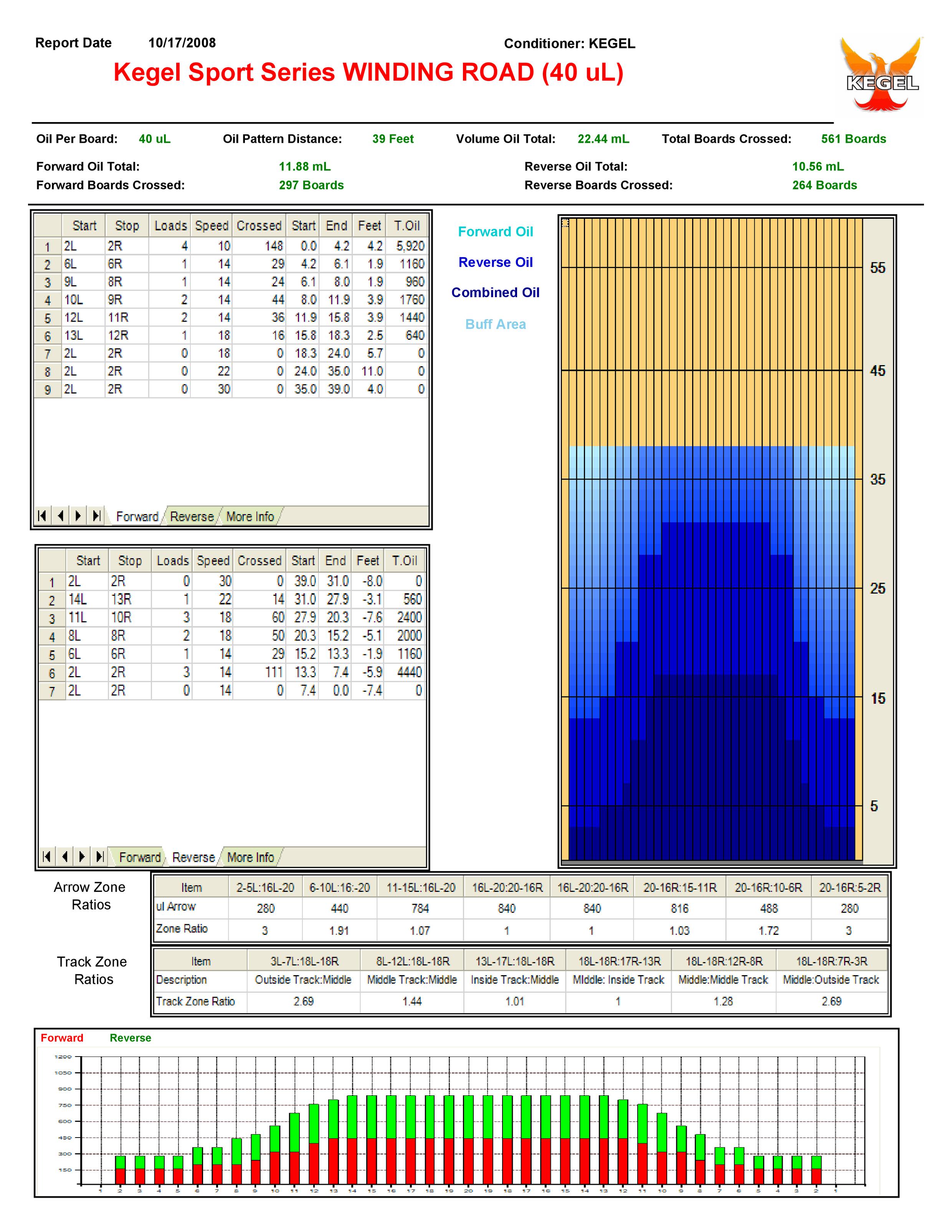Go to next record in Forward table navigator

click(x=78, y=515)
